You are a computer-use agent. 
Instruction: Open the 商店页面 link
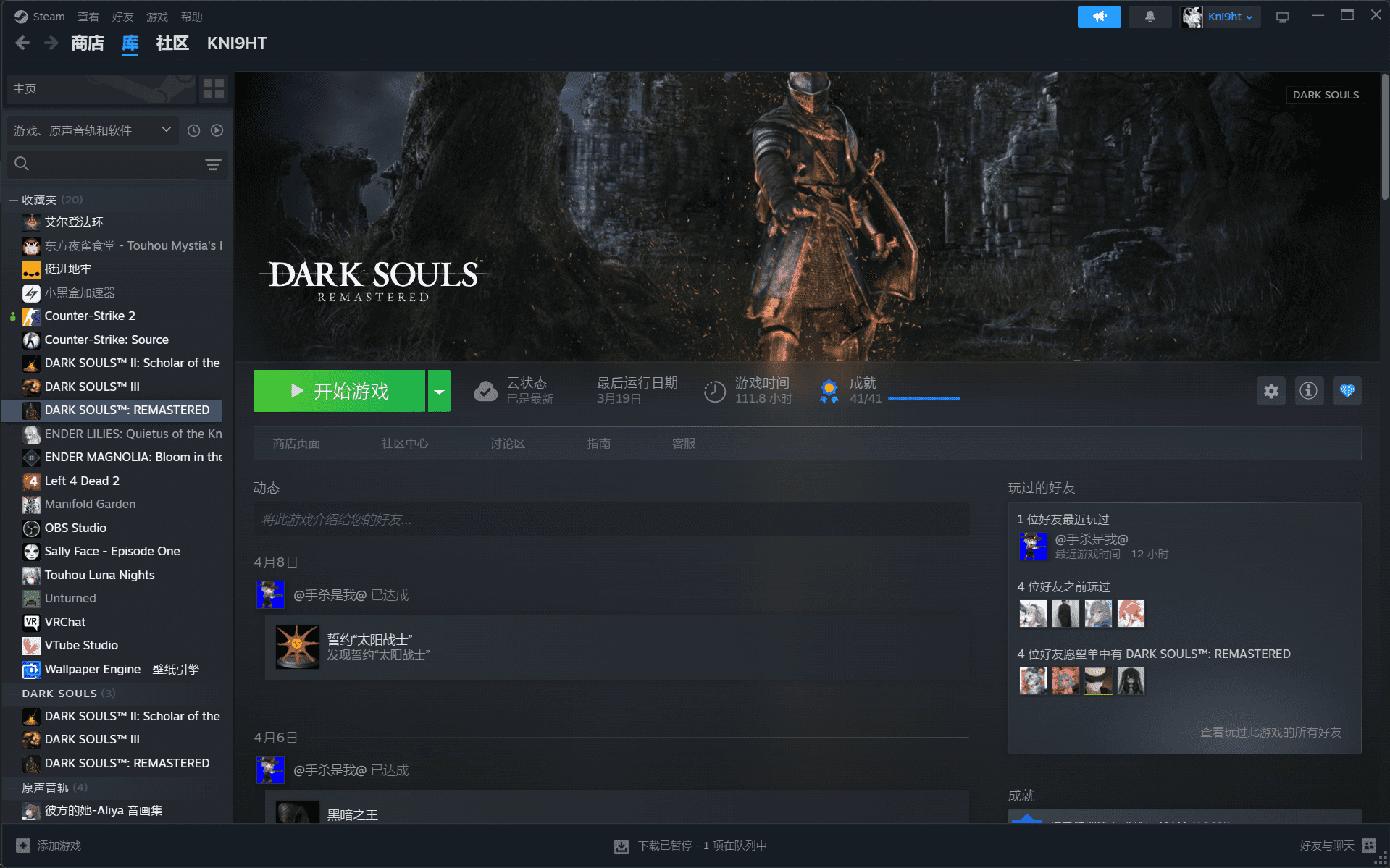[296, 444]
